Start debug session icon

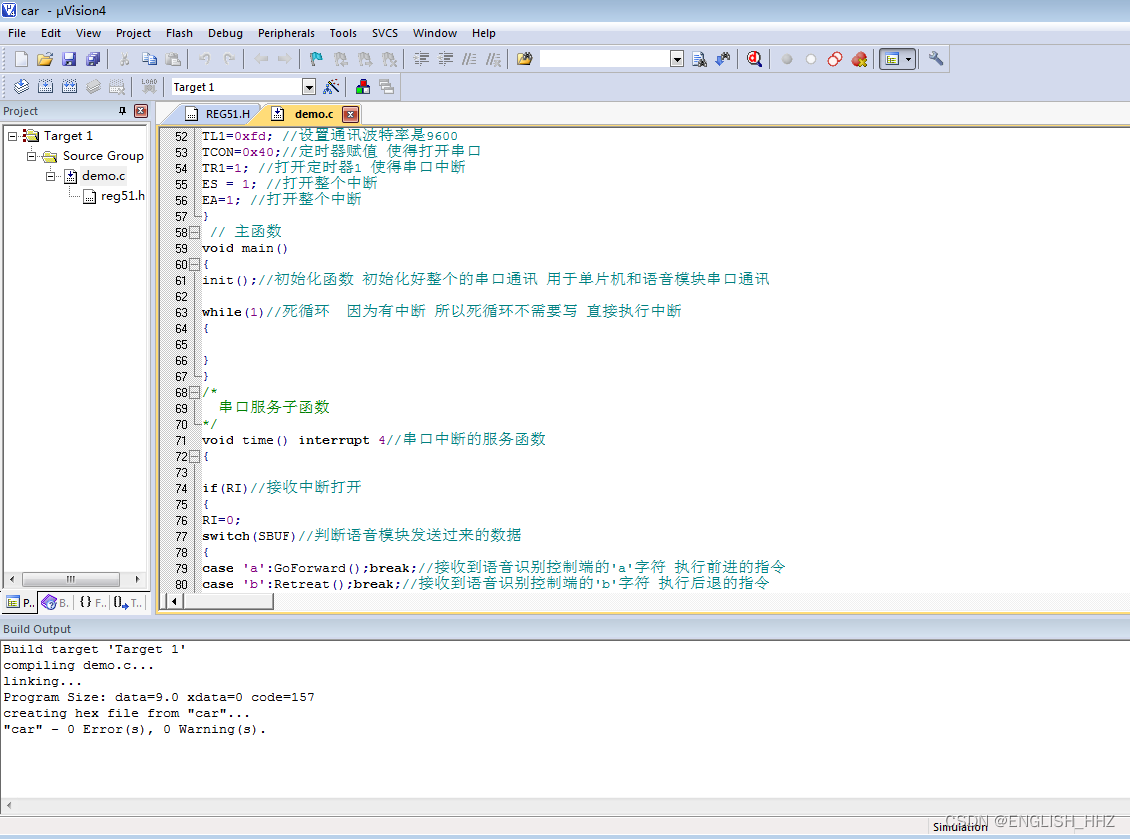click(x=755, y=59)
